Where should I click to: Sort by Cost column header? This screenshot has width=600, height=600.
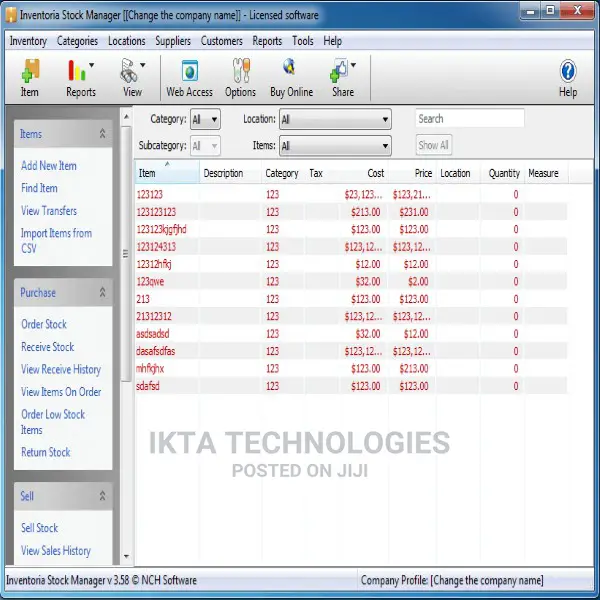click(363, 173)
